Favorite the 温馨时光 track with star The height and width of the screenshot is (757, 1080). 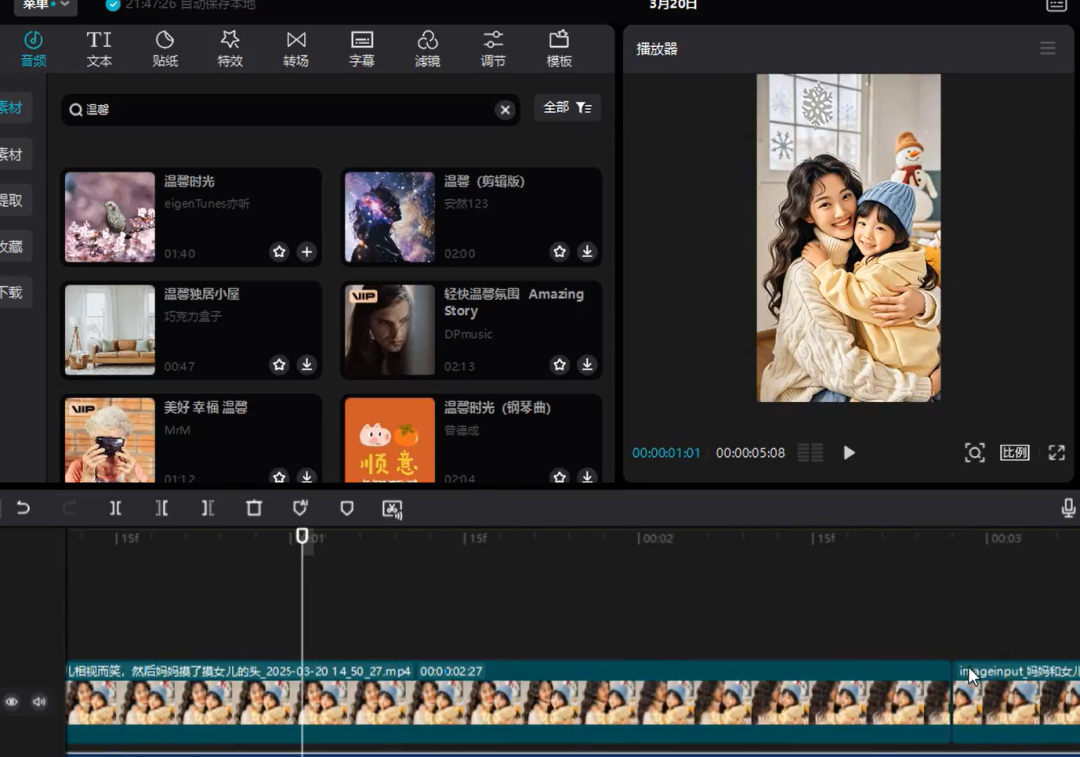pyautogui.click(x=279, y=252)
